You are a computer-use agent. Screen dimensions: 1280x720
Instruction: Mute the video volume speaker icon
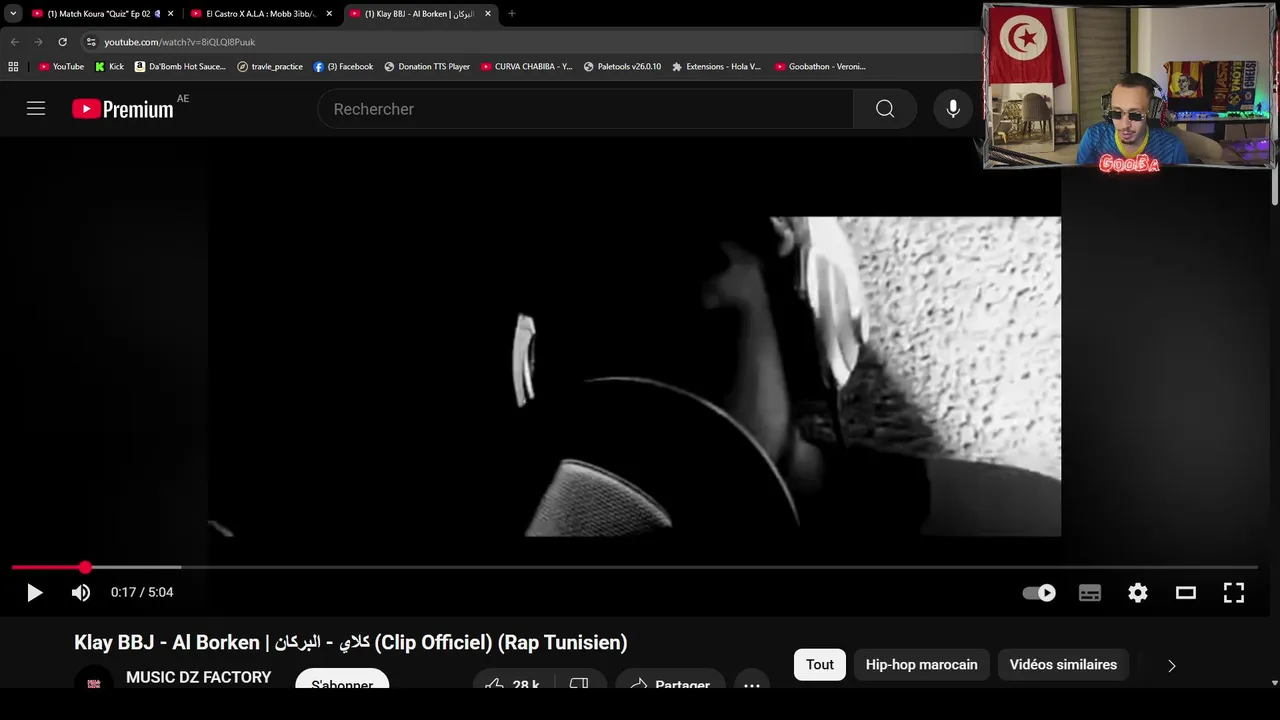pyautogui.click(x=81, y=593)
